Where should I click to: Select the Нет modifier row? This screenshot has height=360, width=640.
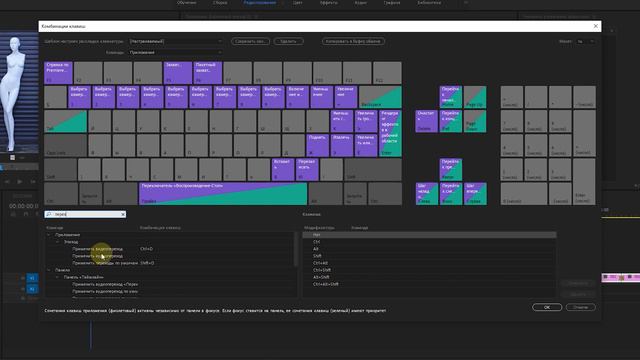pos(429,235)
